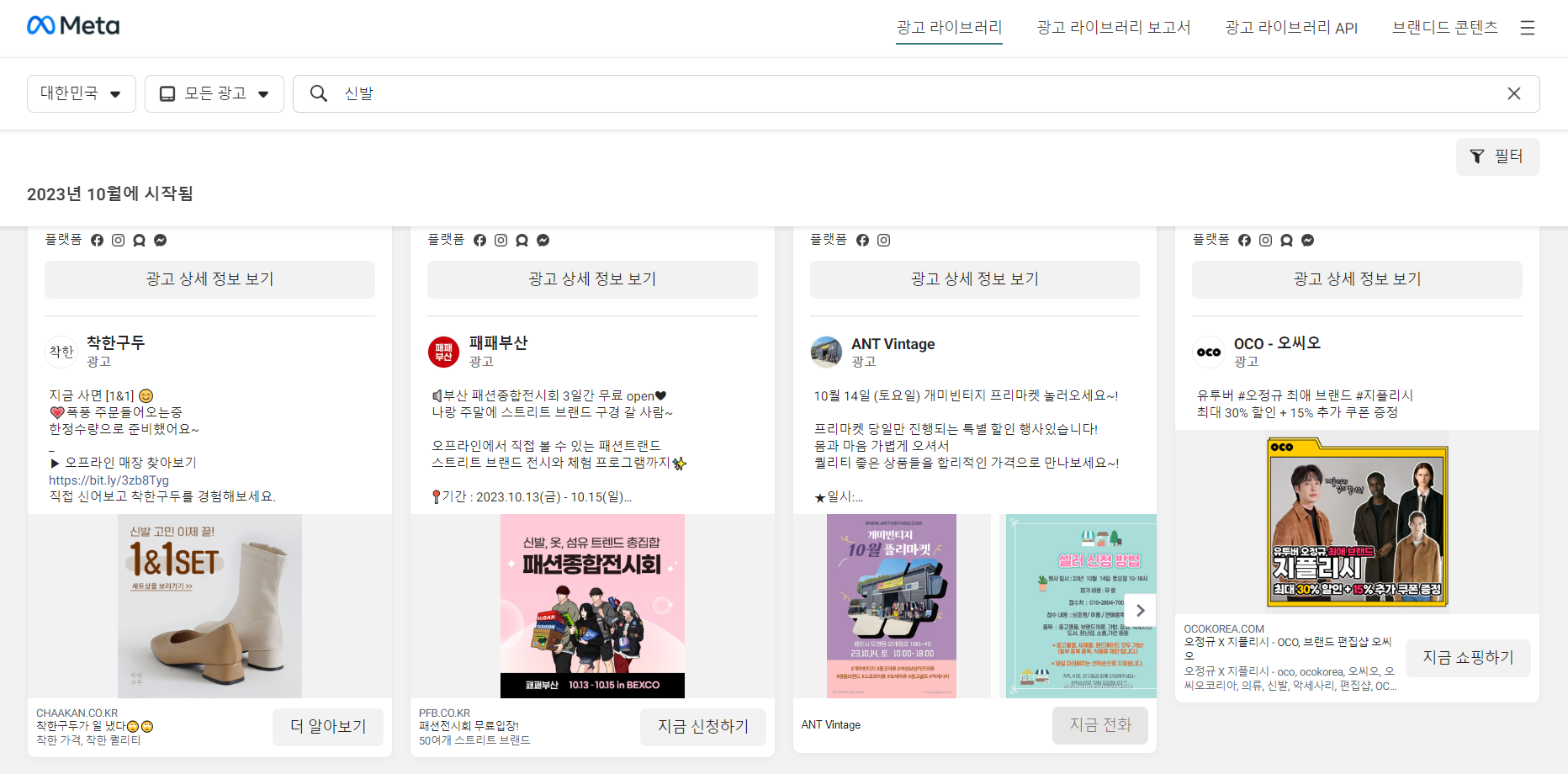The width and height of the screenshot is (1568, 774).
Task: Open ANT Vintage advertiser name link
Action: click(893, 344)
